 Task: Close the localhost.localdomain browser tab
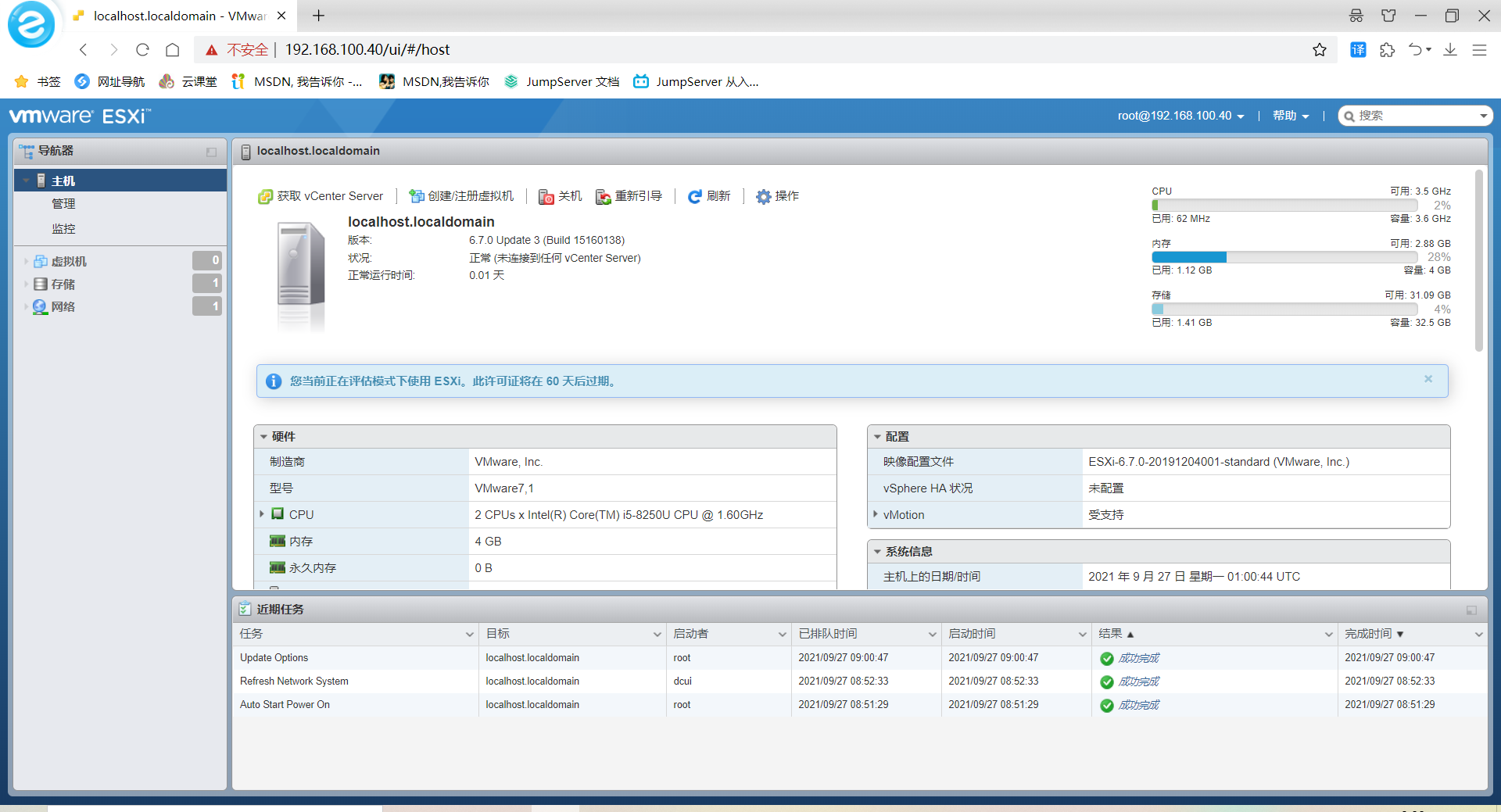coord(281,16)
